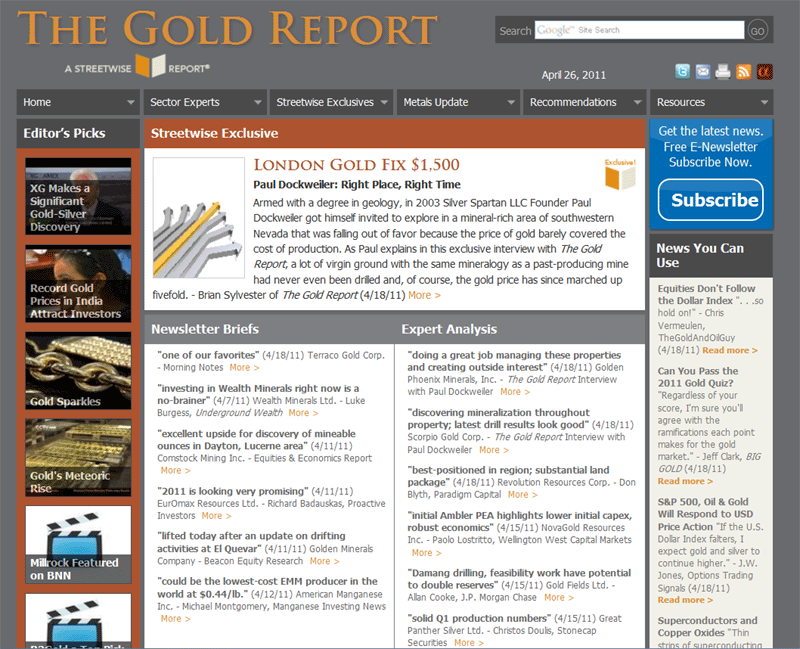800x649 pixels.
Task: Click Read more under S&P 500 item
Action: click(685, 600)
